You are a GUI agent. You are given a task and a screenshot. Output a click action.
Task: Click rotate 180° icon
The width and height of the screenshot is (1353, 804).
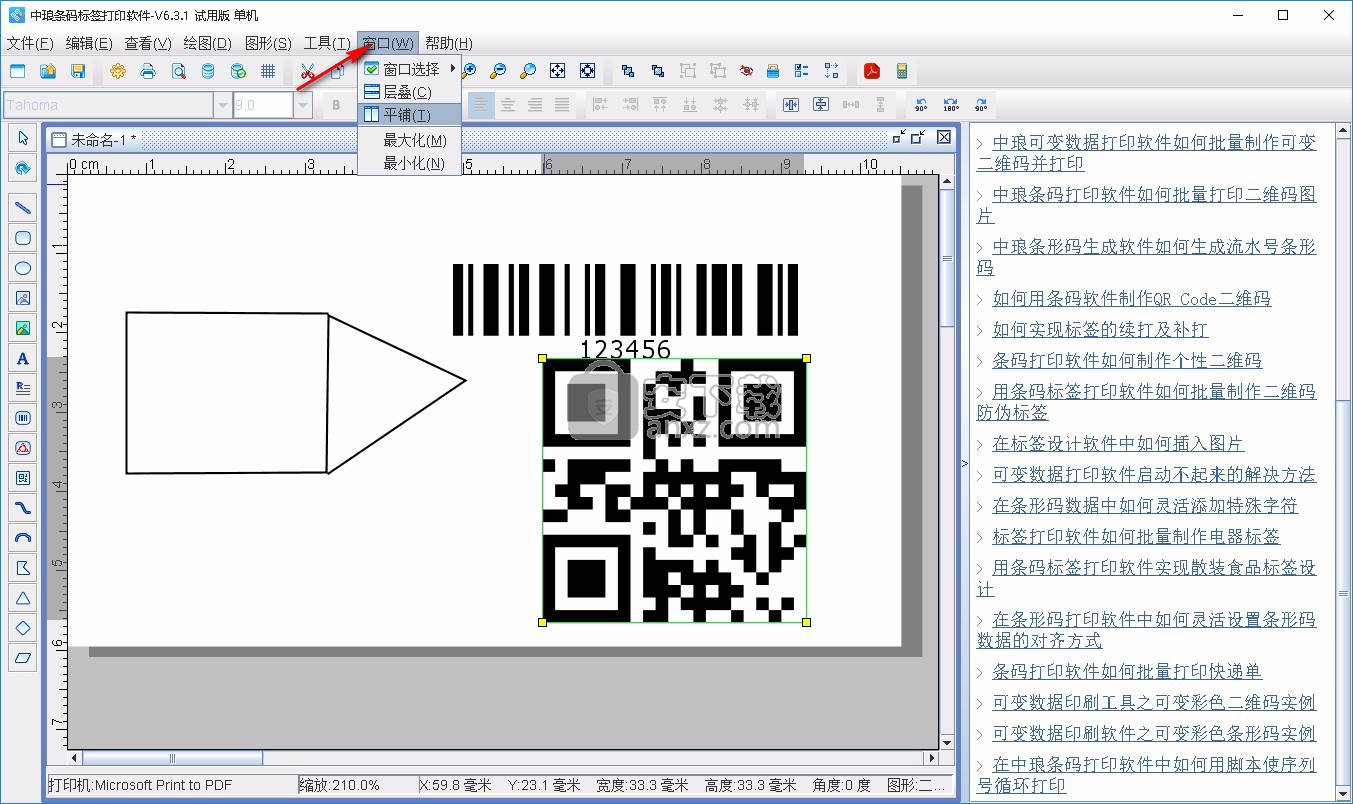951,105
